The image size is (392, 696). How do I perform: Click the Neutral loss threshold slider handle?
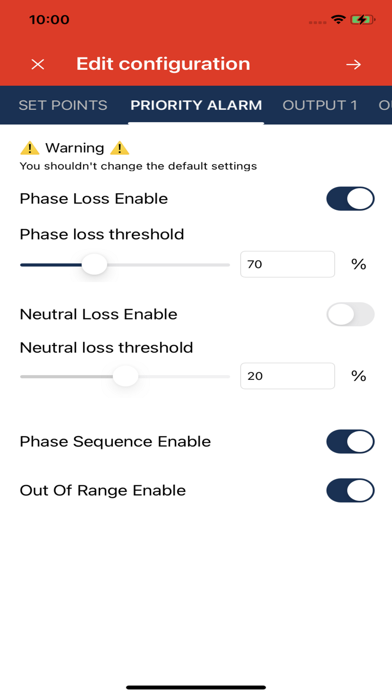[x=126, y=376]
